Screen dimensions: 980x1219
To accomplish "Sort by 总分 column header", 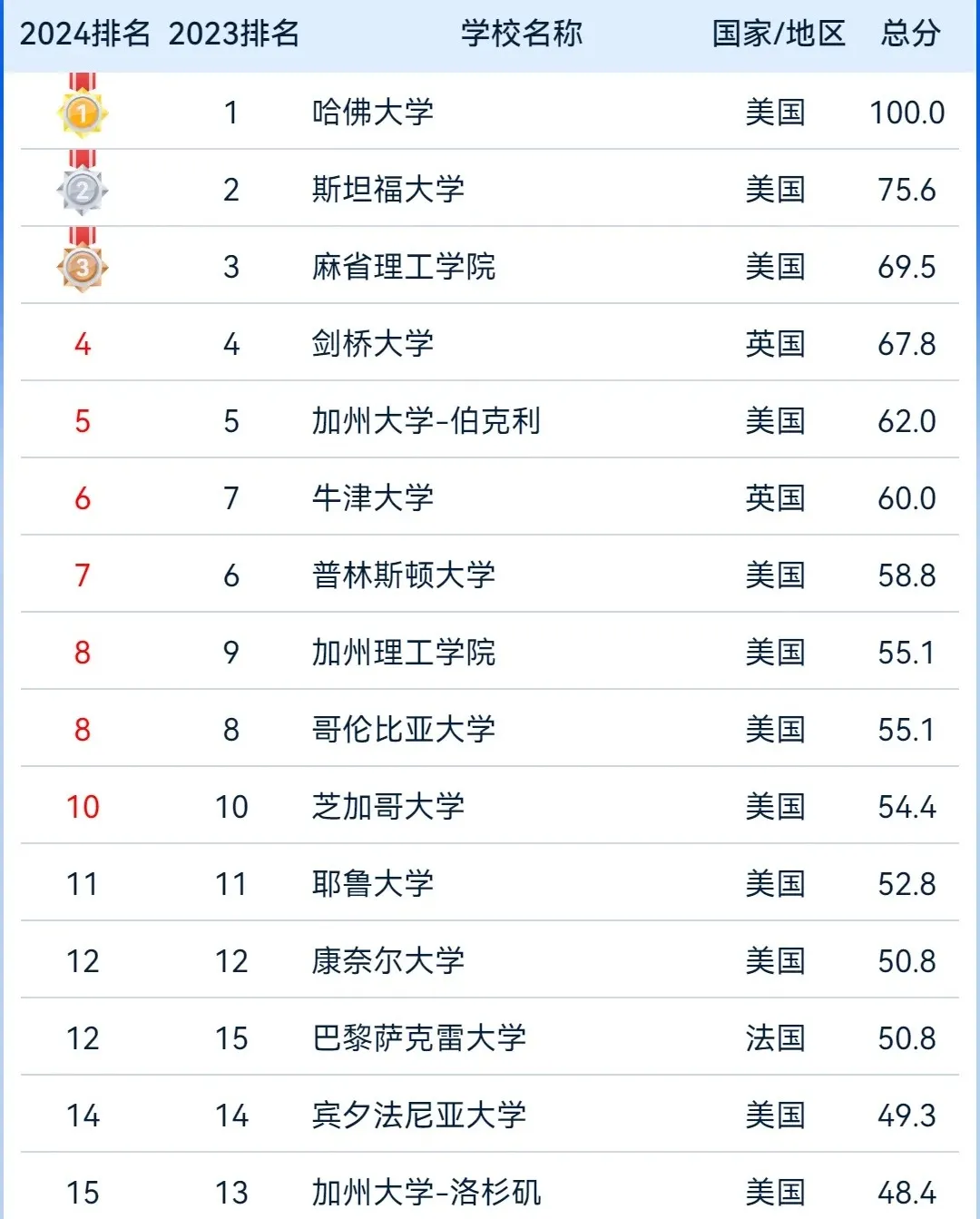I will pos(910,34).
